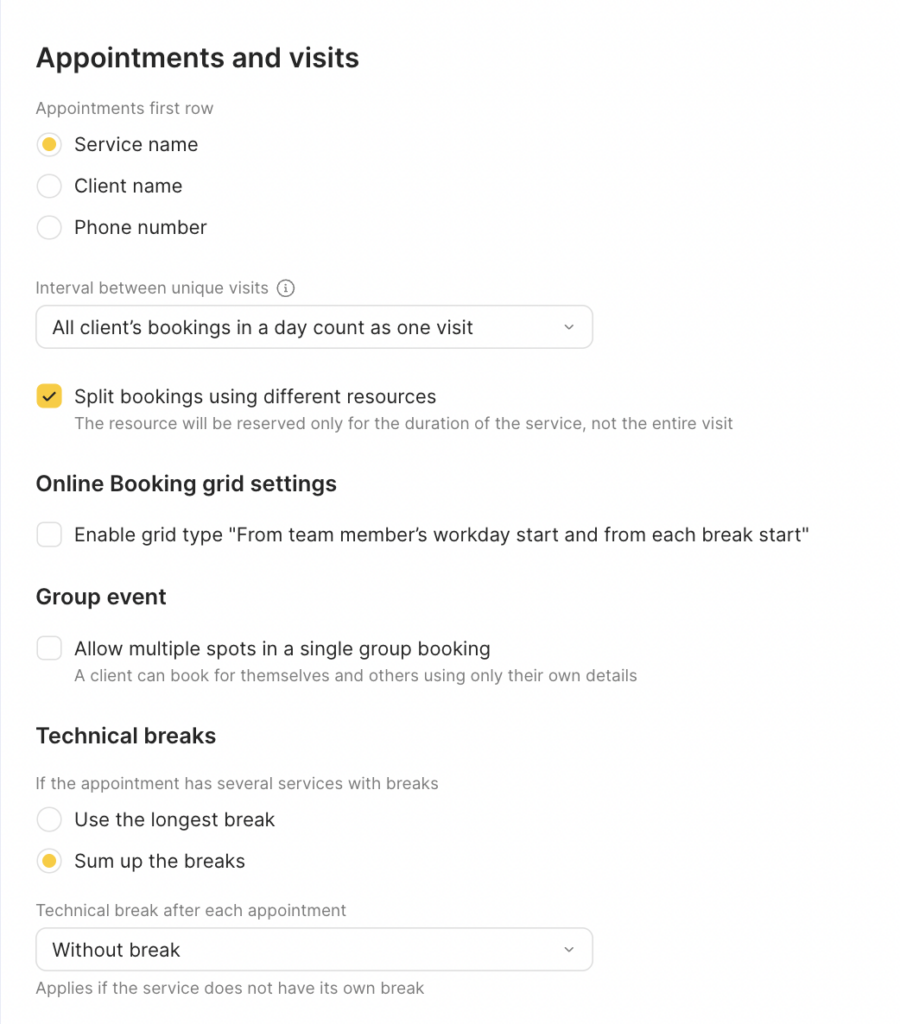Screen dimensions: 900x1024
Task: Click the Technical breaks section heading
Action: (126, 736)
